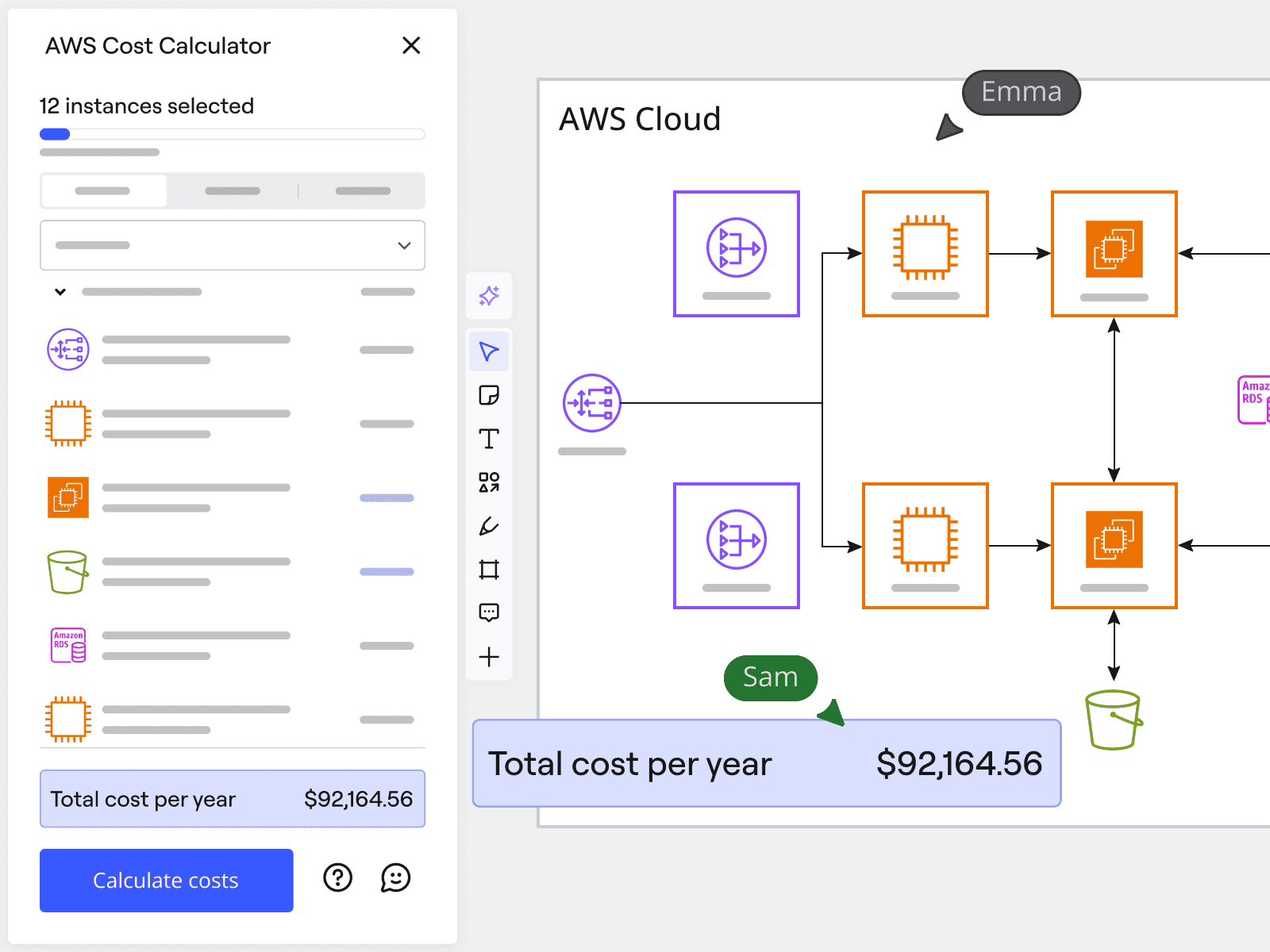Screen dimensions: 1270x952
Task: Switch to the third panel tab
Action: coord(363,191)
